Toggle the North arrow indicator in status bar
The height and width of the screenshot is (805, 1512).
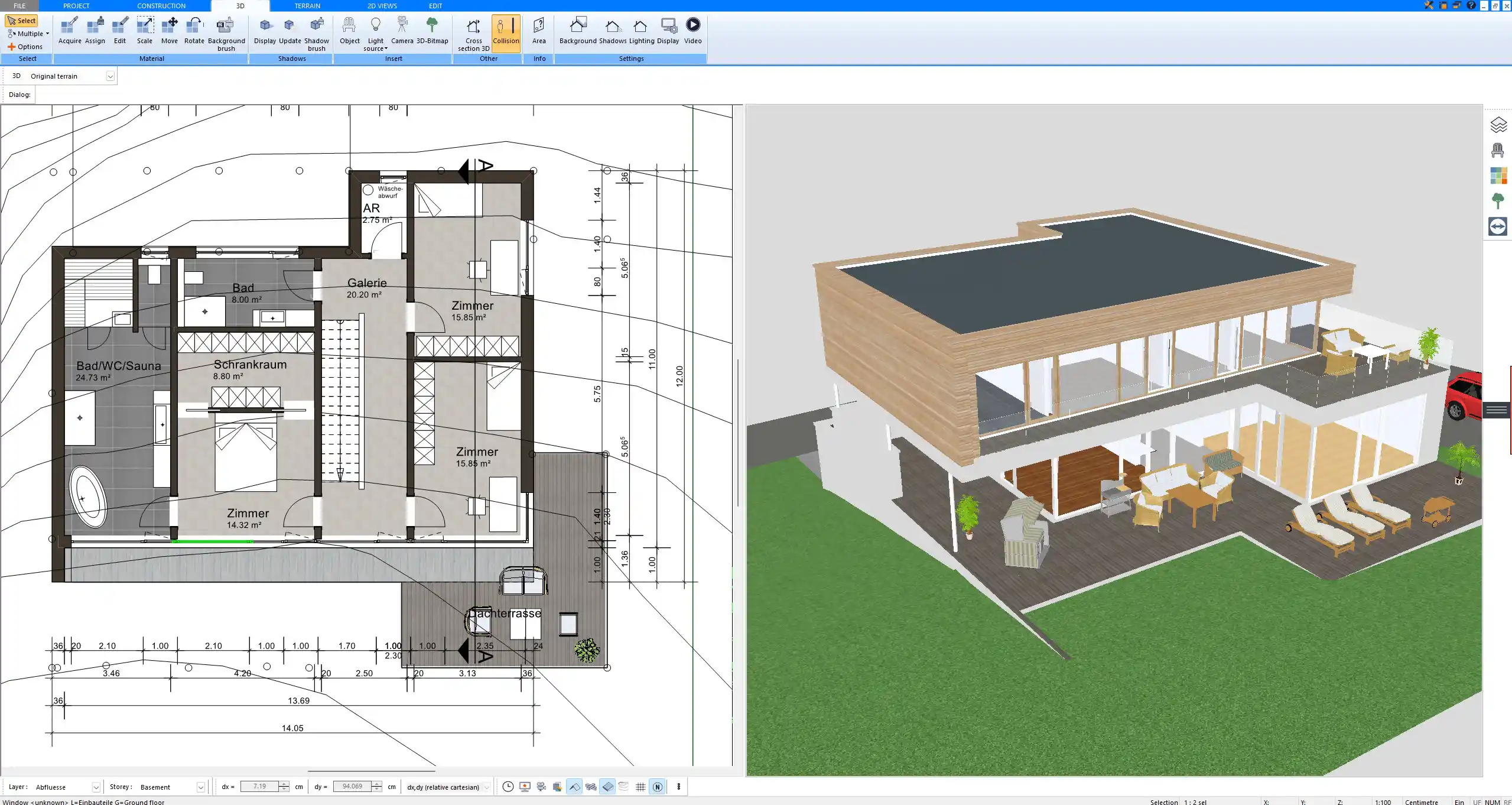657,787
